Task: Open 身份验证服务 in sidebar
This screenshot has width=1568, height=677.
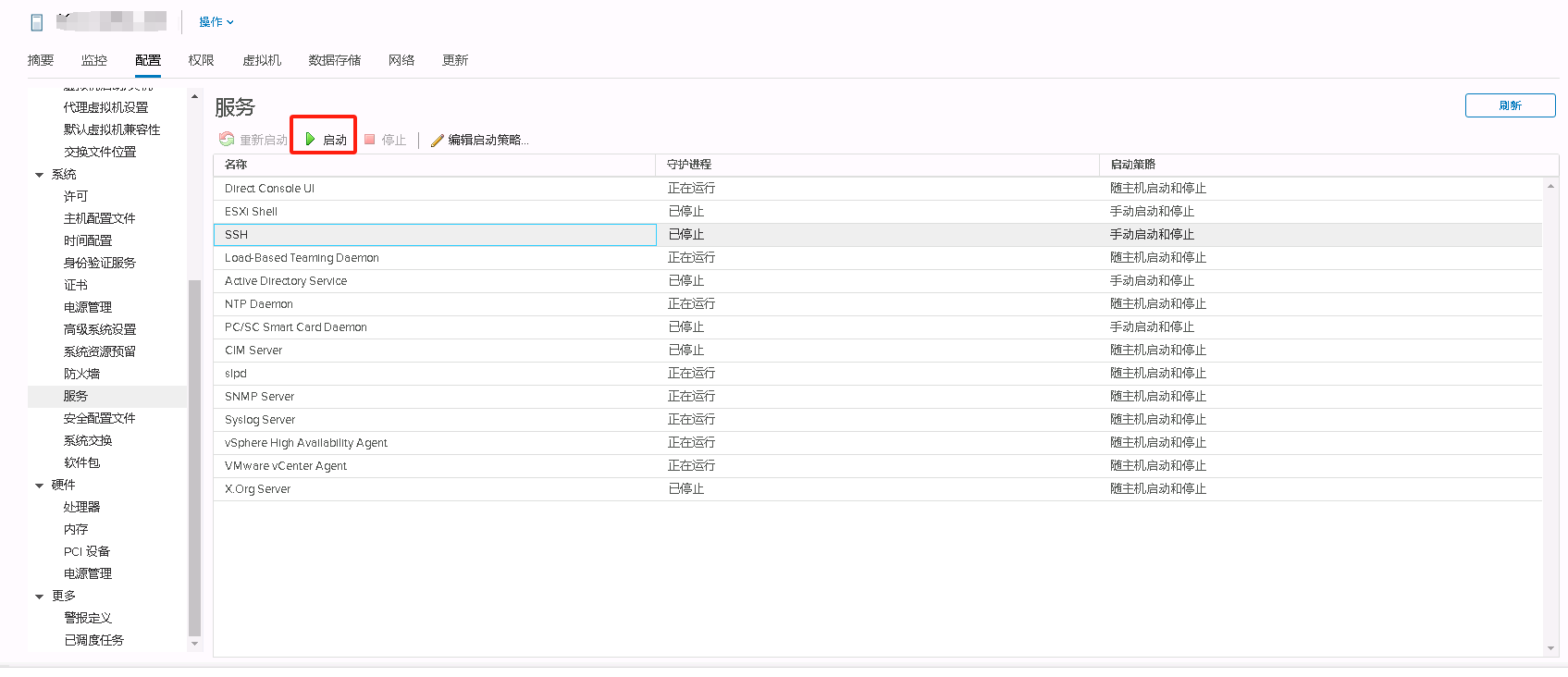Action: (x=100, y=263)
